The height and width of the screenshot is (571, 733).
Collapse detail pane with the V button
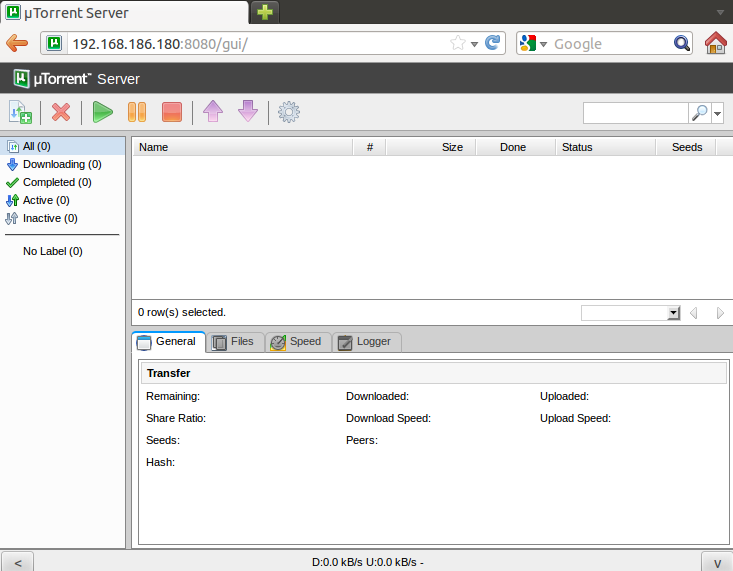(x=717, y=562)
